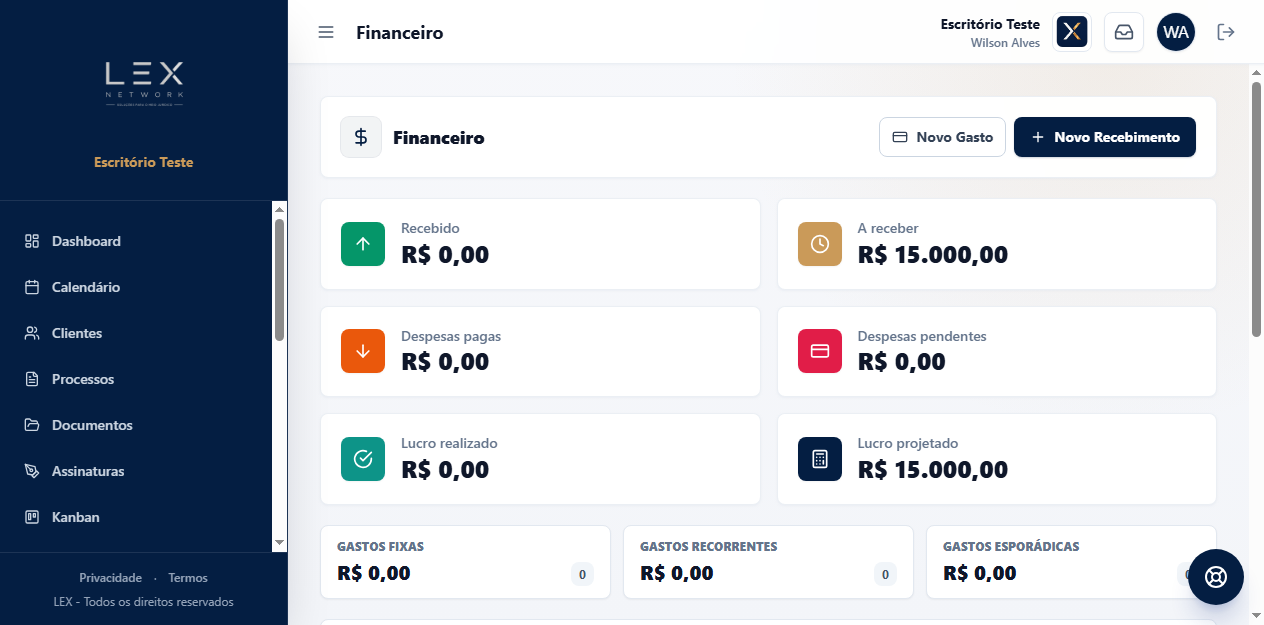This screenshot has width=1264, height=625.
Task: Click the Wilson Alves user name
Action: (x=1005, y=43)
